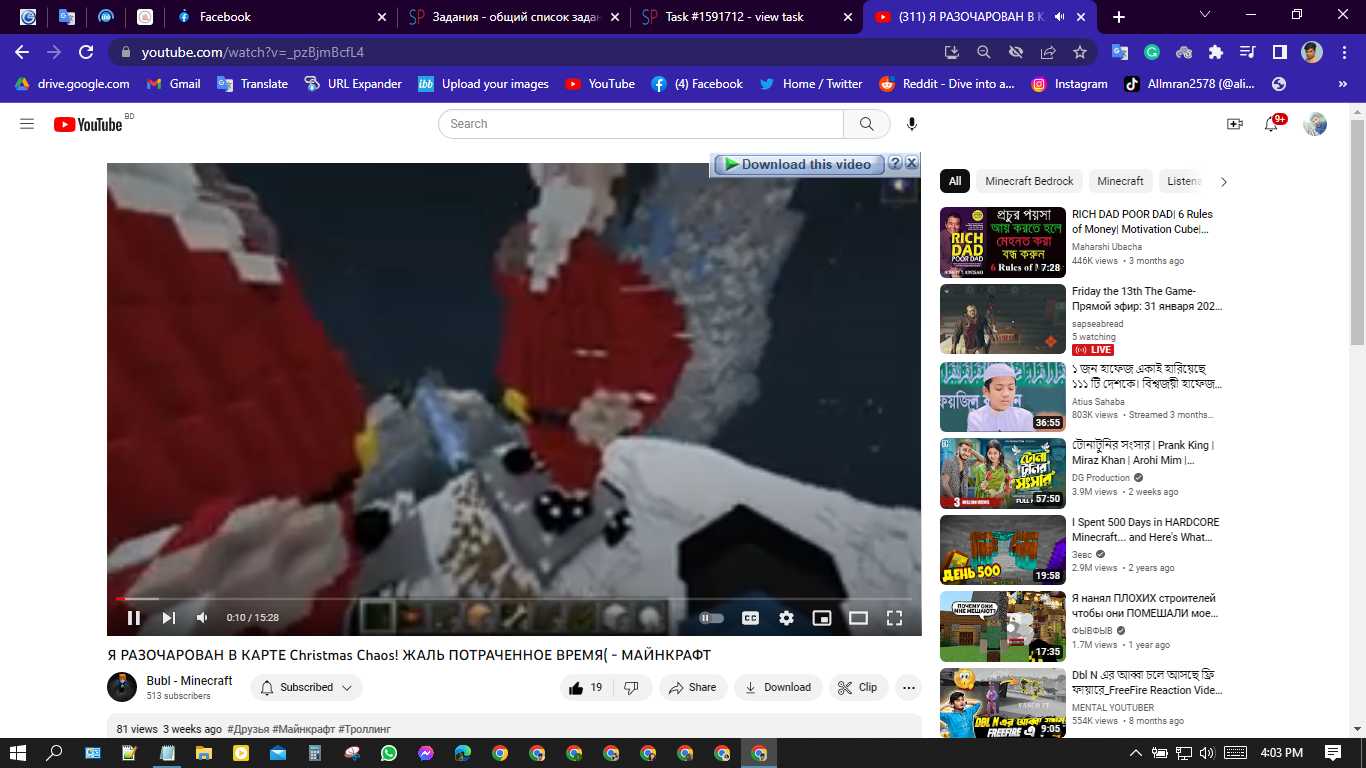The width and height of the screenshot is (1366, 768).
Task: Create a Clip of the video
Action: pyautogui.click(x=858, y=687)
